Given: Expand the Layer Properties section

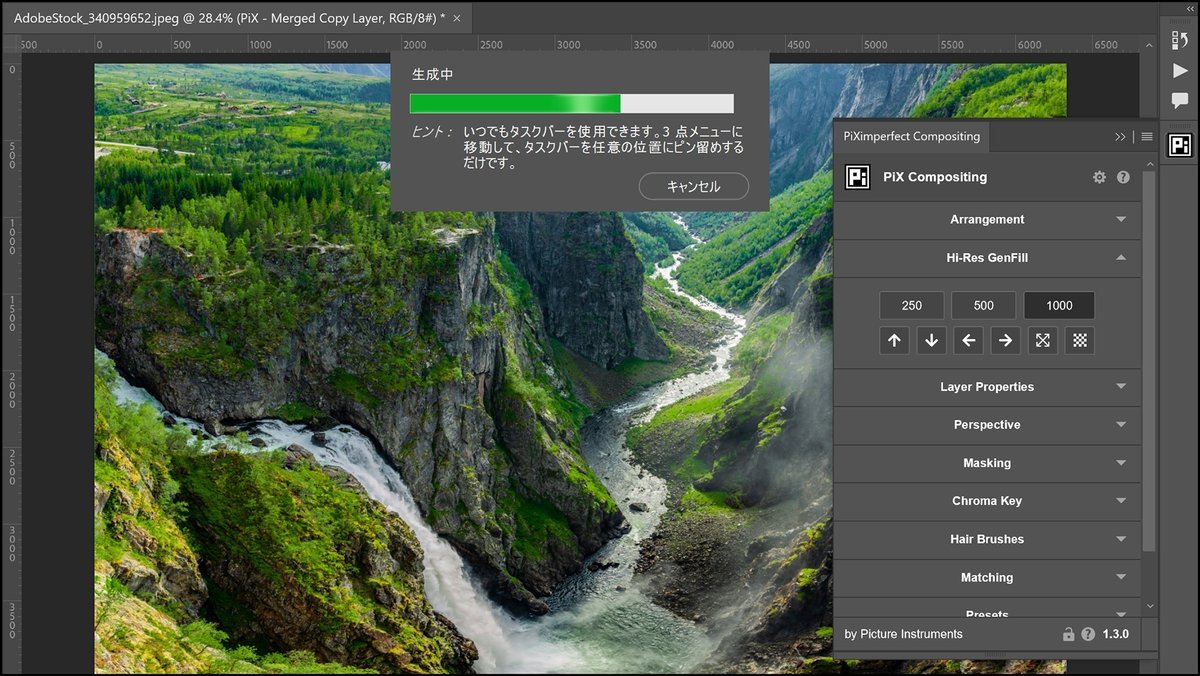Looking at the screenshot, I should (987, 387).
